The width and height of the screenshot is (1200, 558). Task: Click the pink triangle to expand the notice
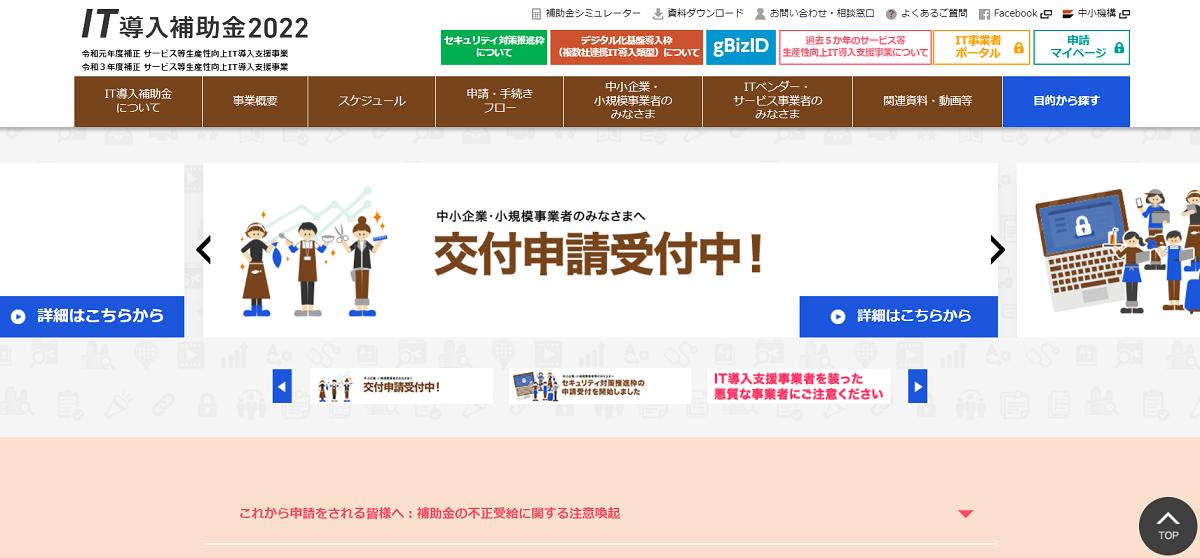pyautogui.click(x=965, y=514)
